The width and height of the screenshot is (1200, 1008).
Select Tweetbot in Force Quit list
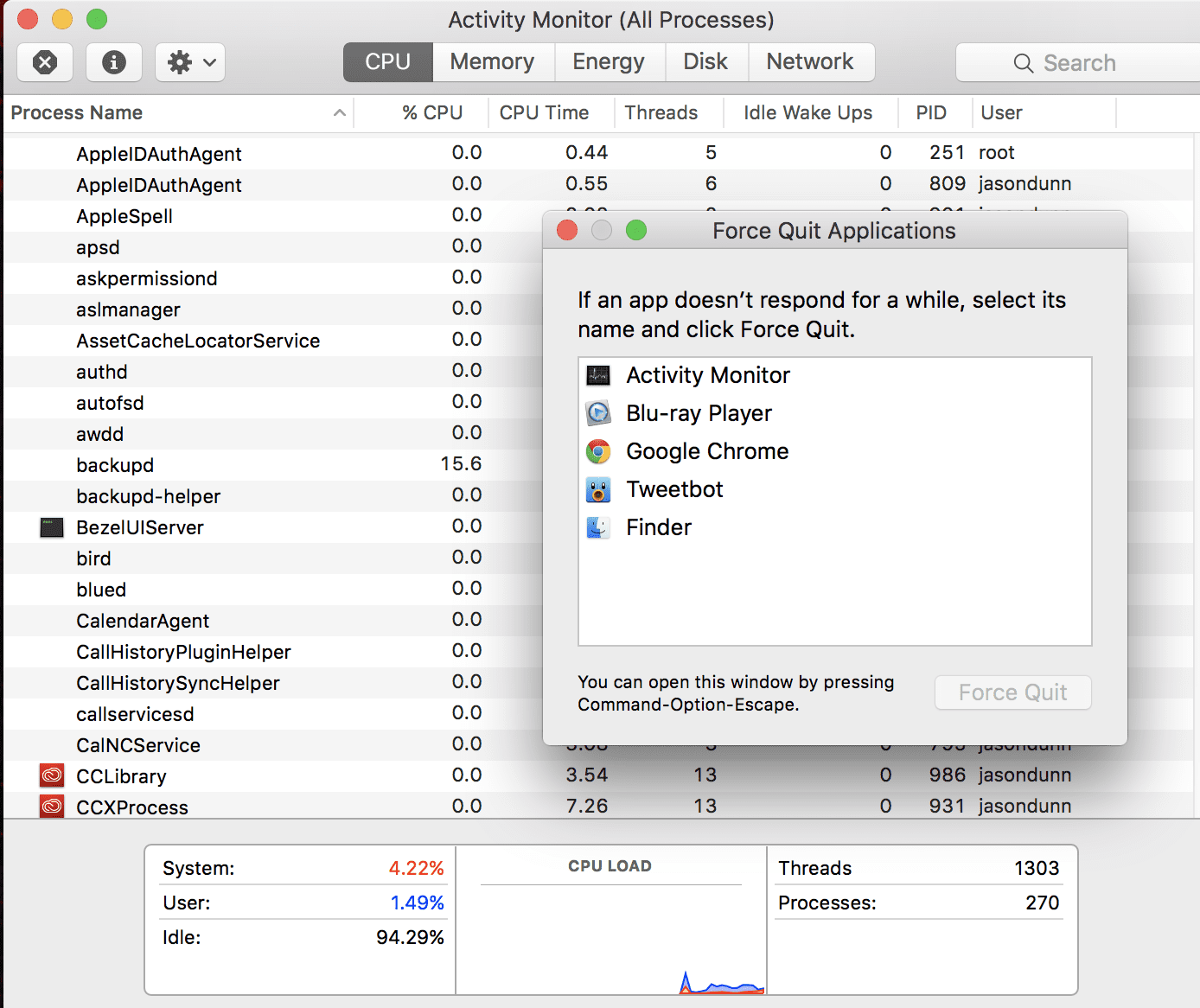pos(835,489)
